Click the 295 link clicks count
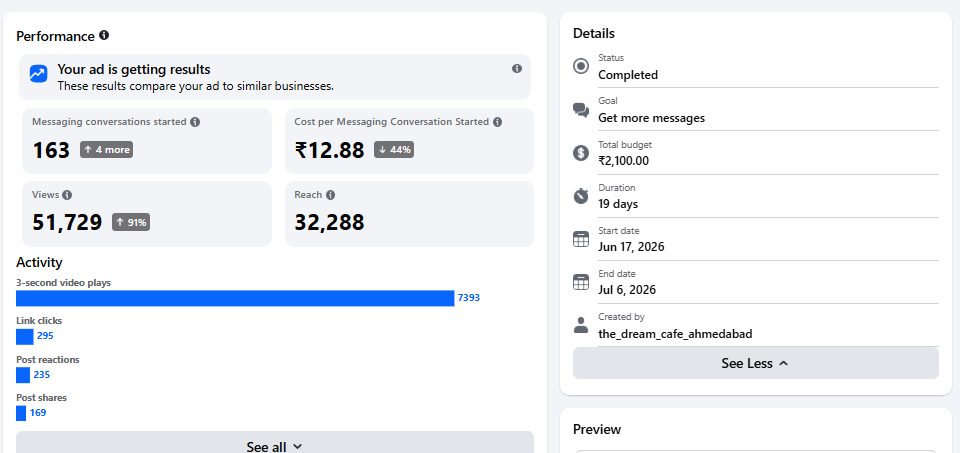Screen dimensions: 960x453 [x=45, y=335]
